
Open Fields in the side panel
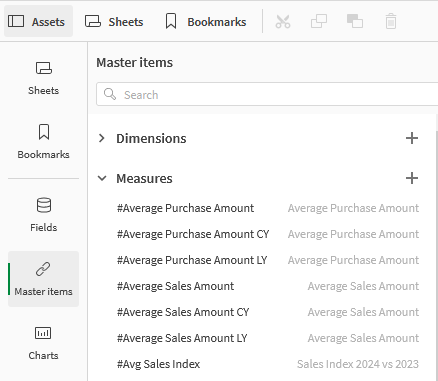[44, 215]
